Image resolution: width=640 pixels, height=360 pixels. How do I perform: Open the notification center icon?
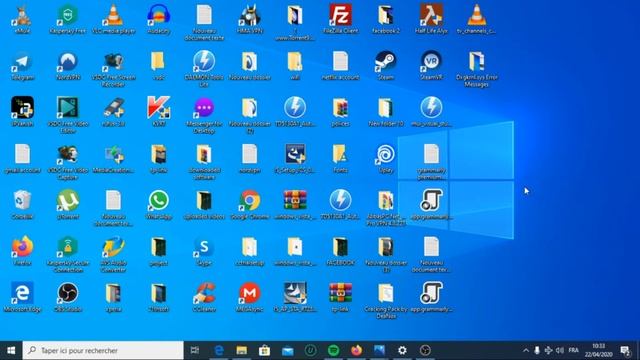click(625, 350)
